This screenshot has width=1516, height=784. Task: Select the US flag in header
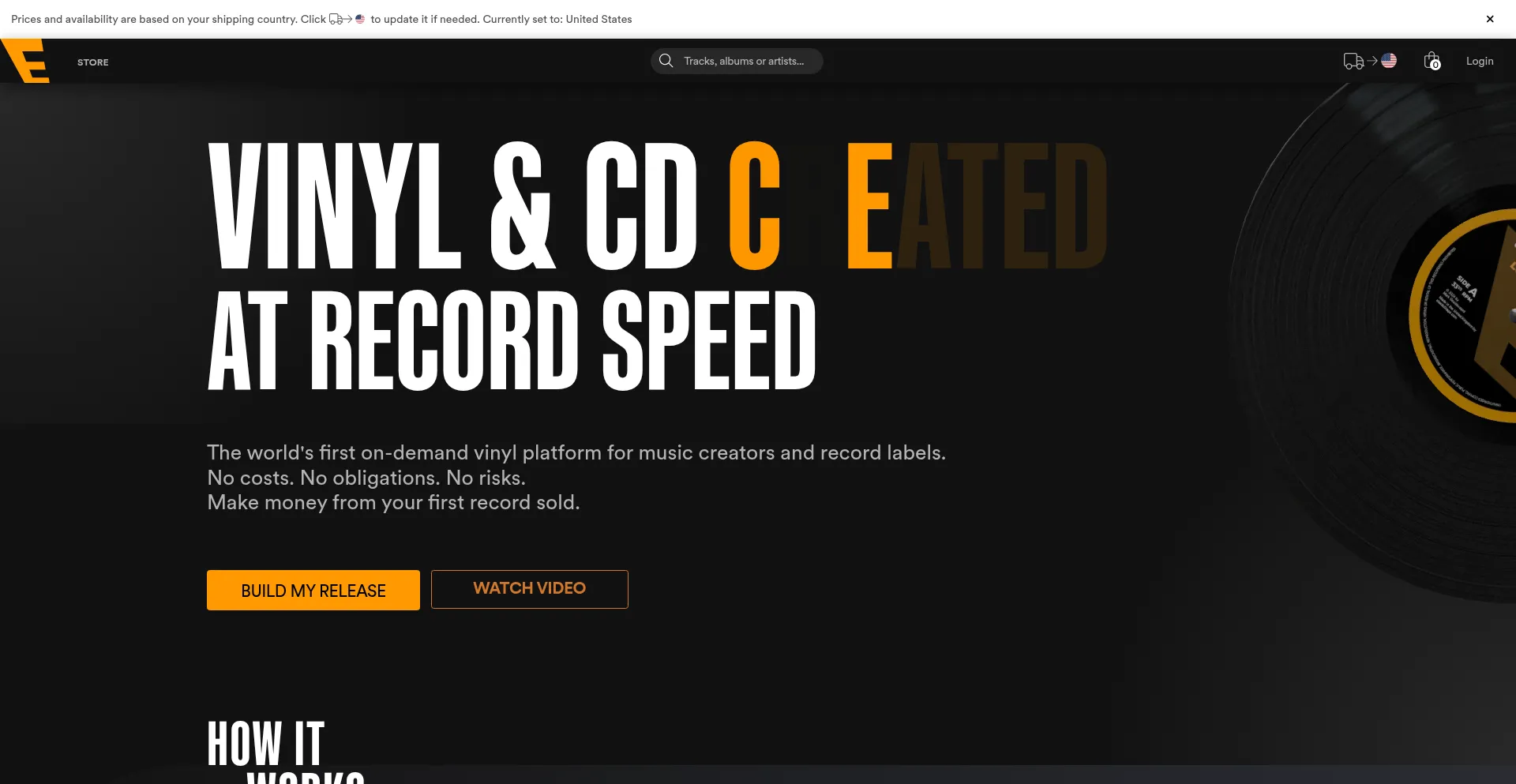pyautogui.click(x=1389, y=61)
